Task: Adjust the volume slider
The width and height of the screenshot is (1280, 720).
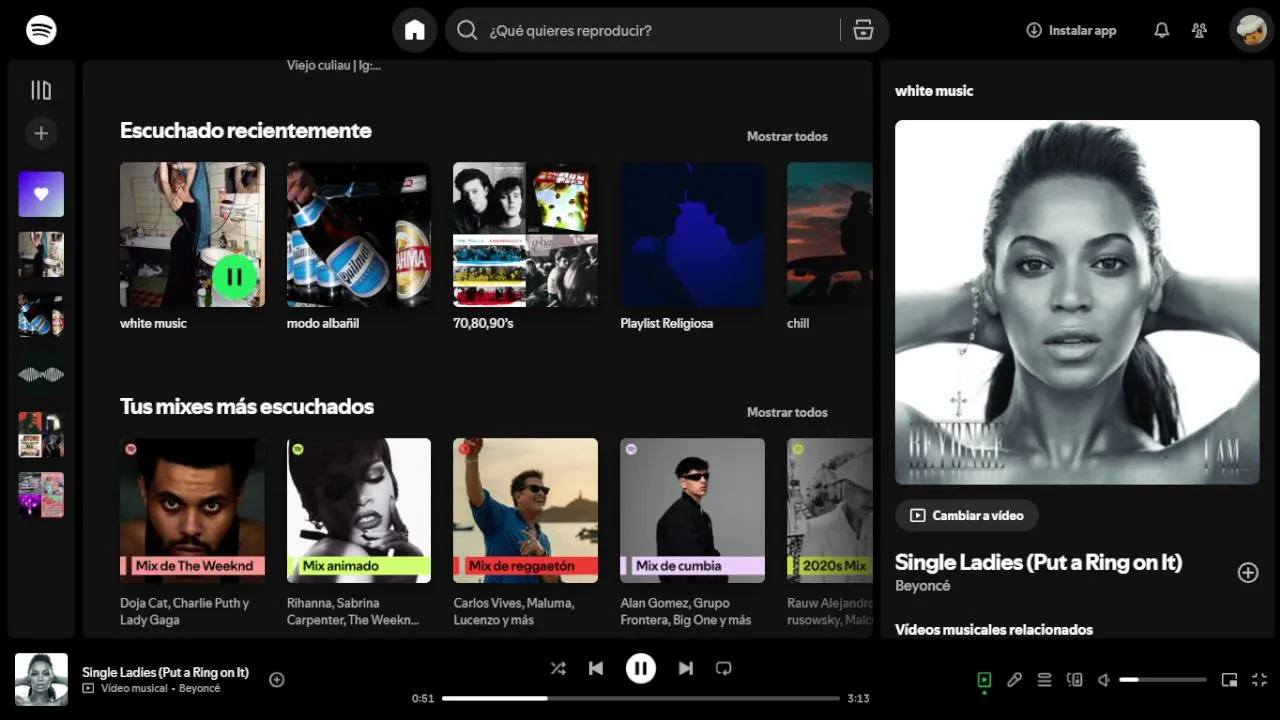Action: pos(1162,680)
